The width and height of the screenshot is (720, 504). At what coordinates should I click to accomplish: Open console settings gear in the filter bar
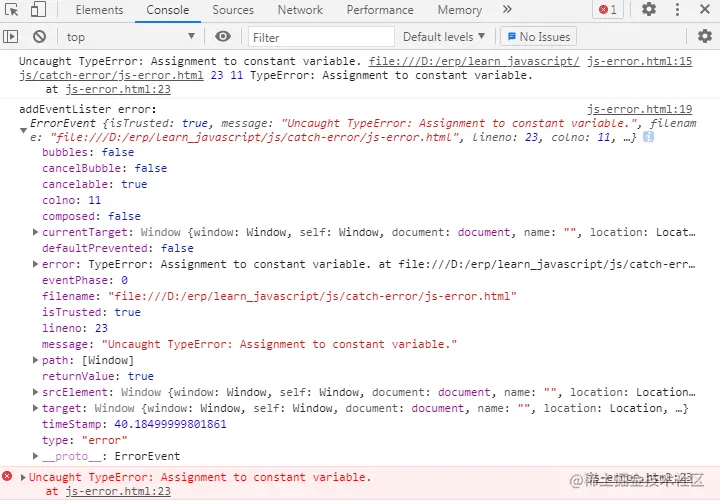coord(704,36)
